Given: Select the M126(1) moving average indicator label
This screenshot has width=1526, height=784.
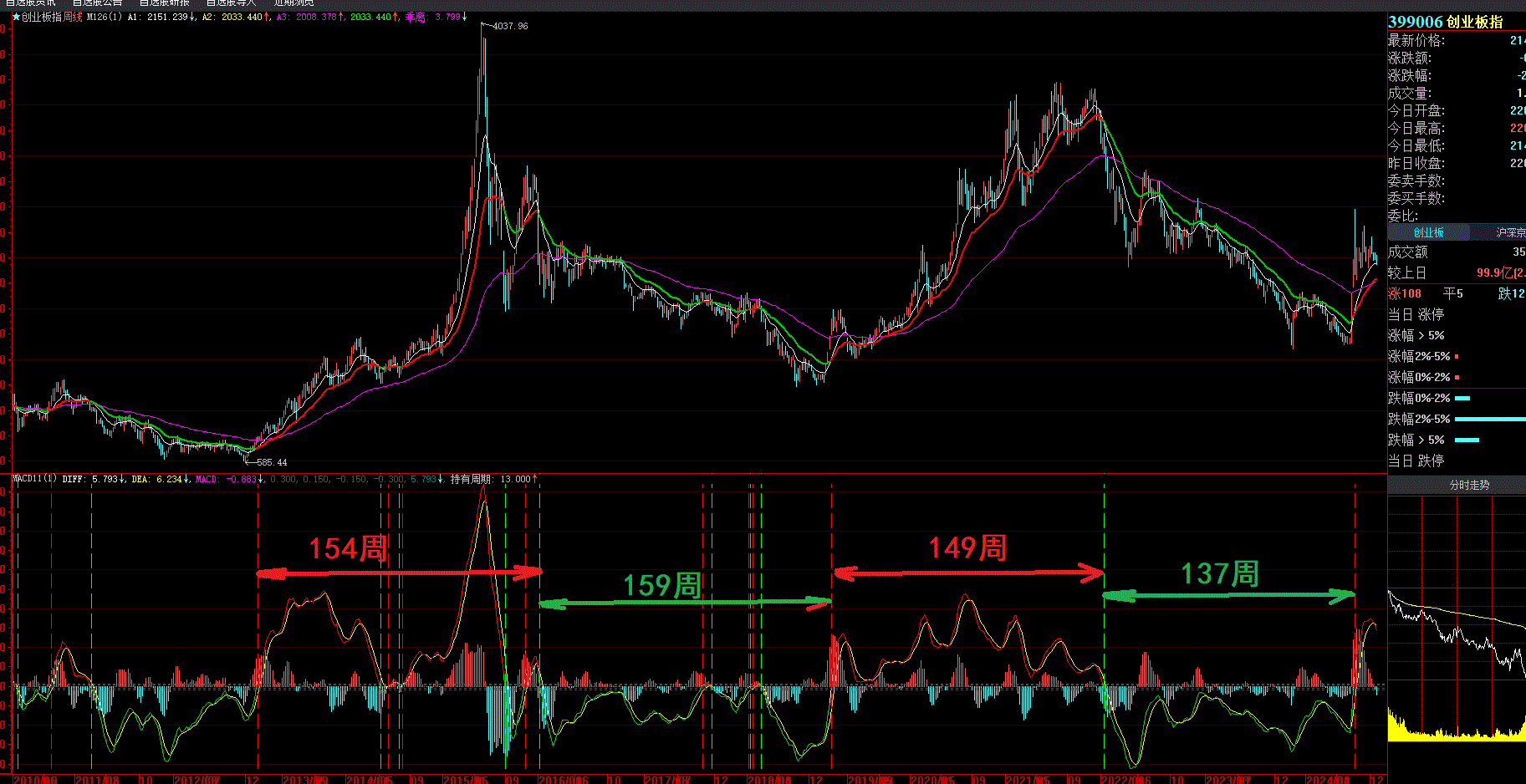Looking at the screenshot, I should tap(105, 17).
